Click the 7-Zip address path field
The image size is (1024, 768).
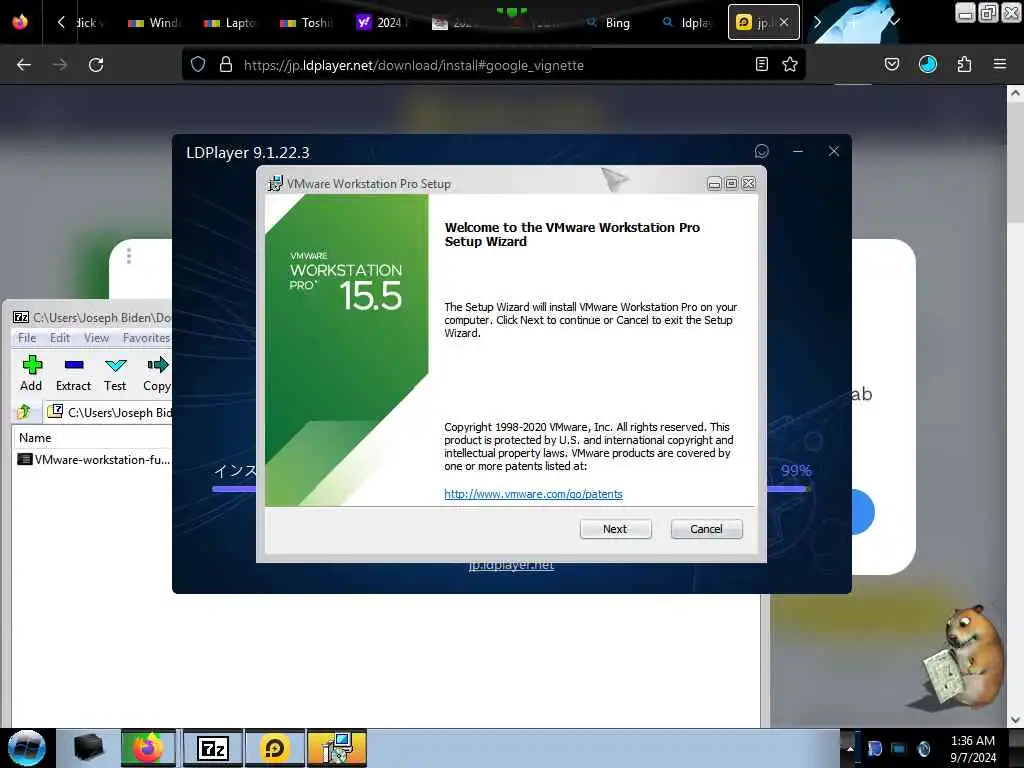point(109,412)
